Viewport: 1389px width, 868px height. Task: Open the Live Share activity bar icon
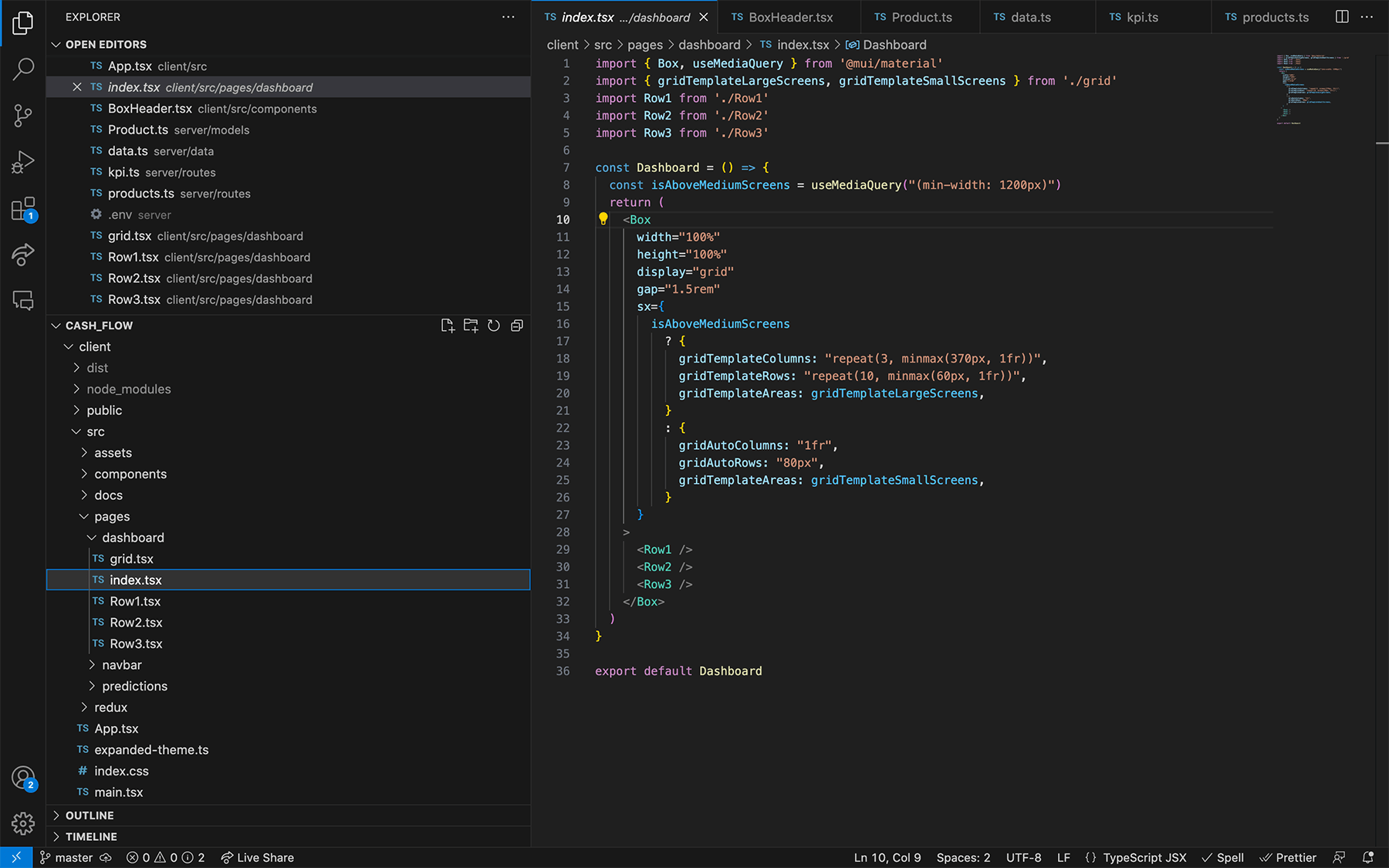[23, 255]
